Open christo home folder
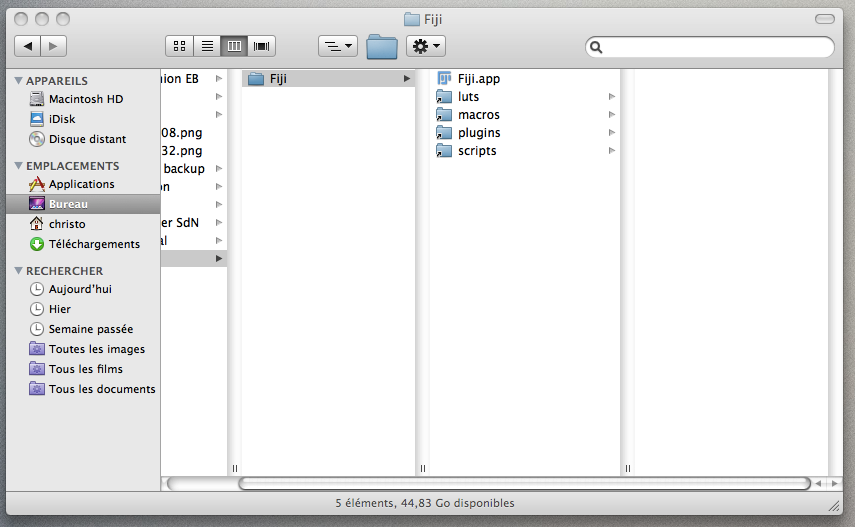Viewport: 855px width, 527px height. coord(83,224)
